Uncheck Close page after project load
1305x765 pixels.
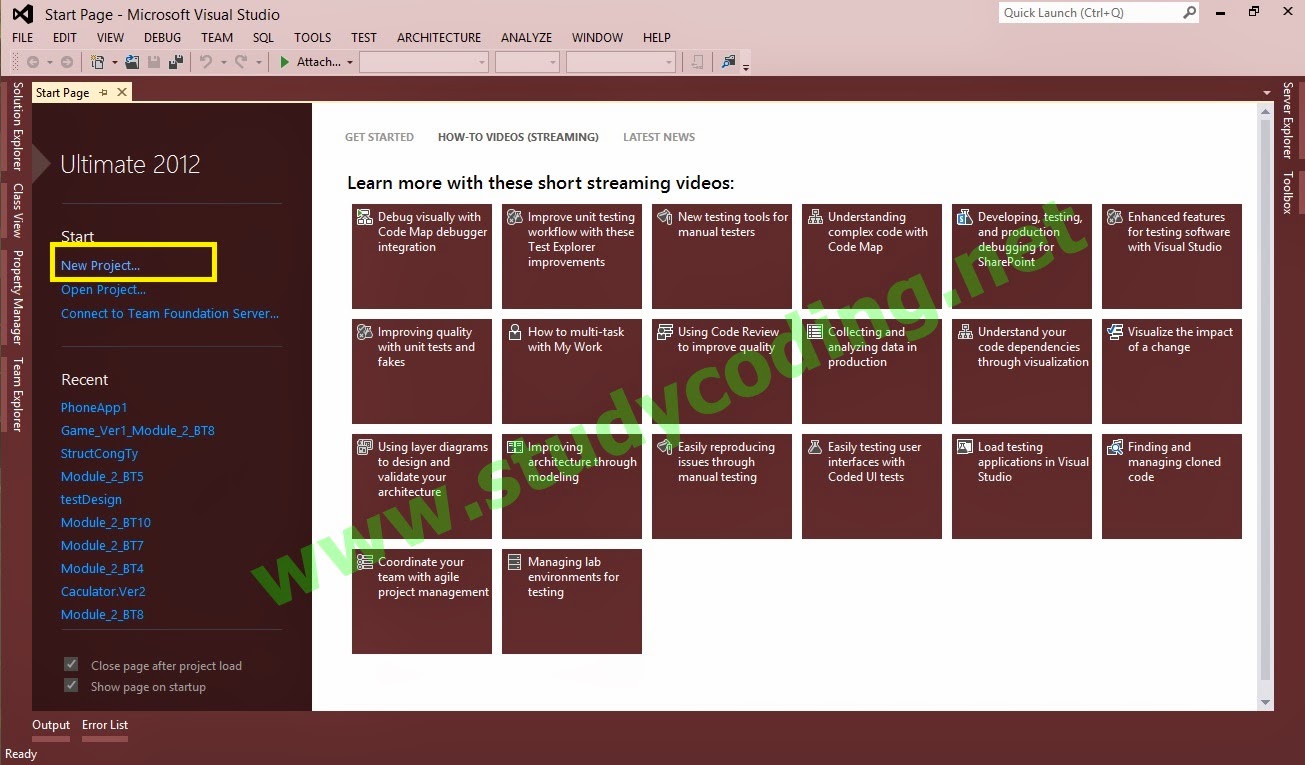click(x=71, y=665)
